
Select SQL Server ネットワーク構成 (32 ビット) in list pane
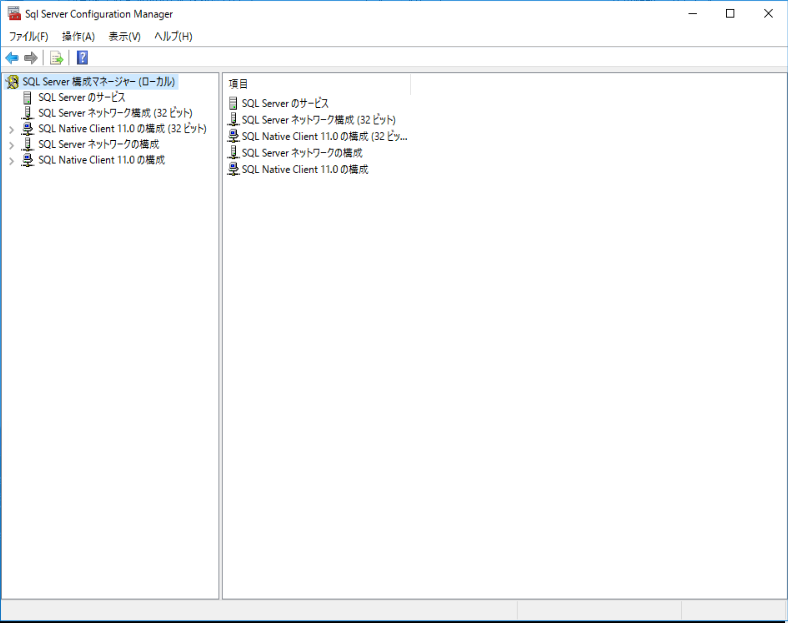(x=319, y=120)
